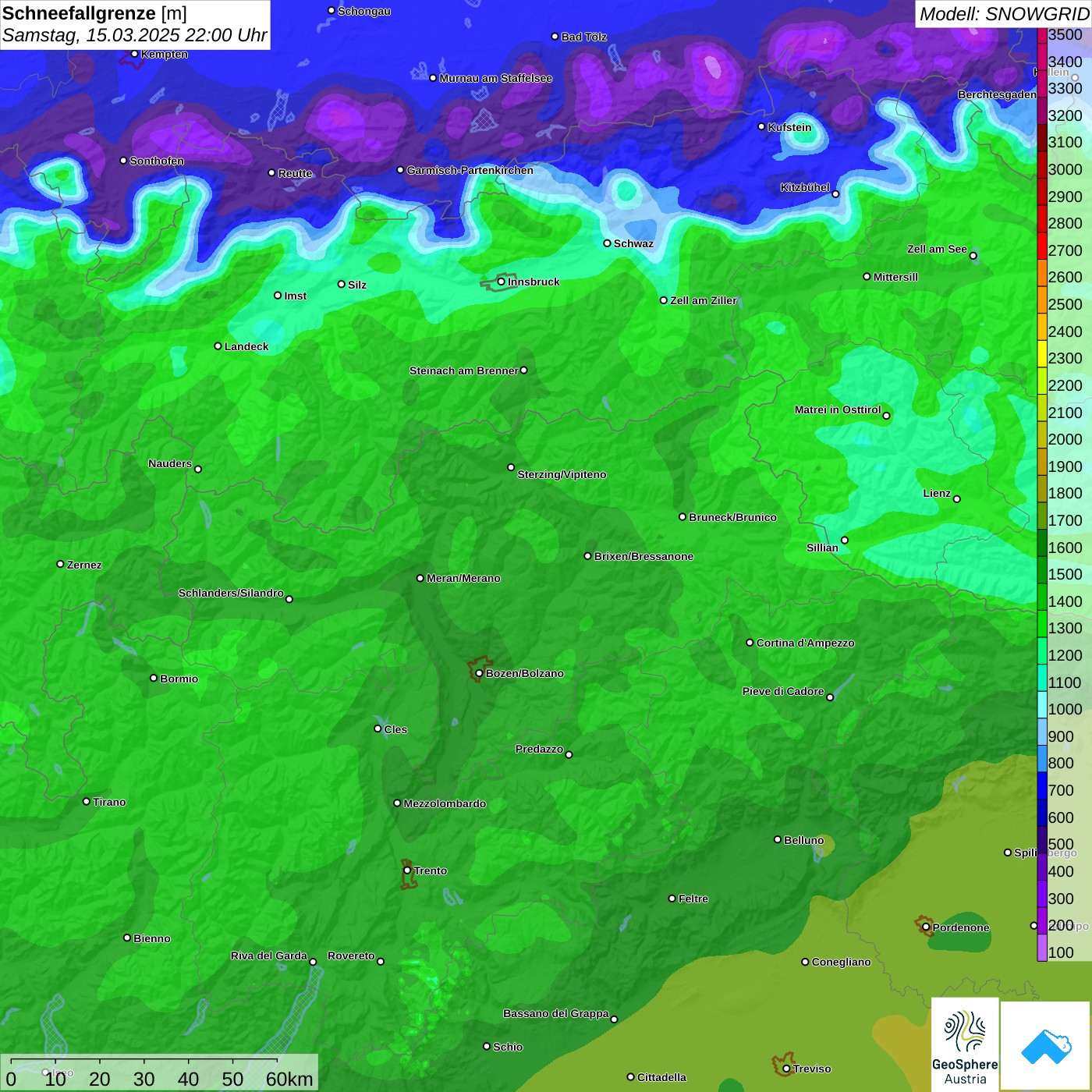Click the Riva del Garda label
Viewport: 1092px width, 1092px height.
269,955
